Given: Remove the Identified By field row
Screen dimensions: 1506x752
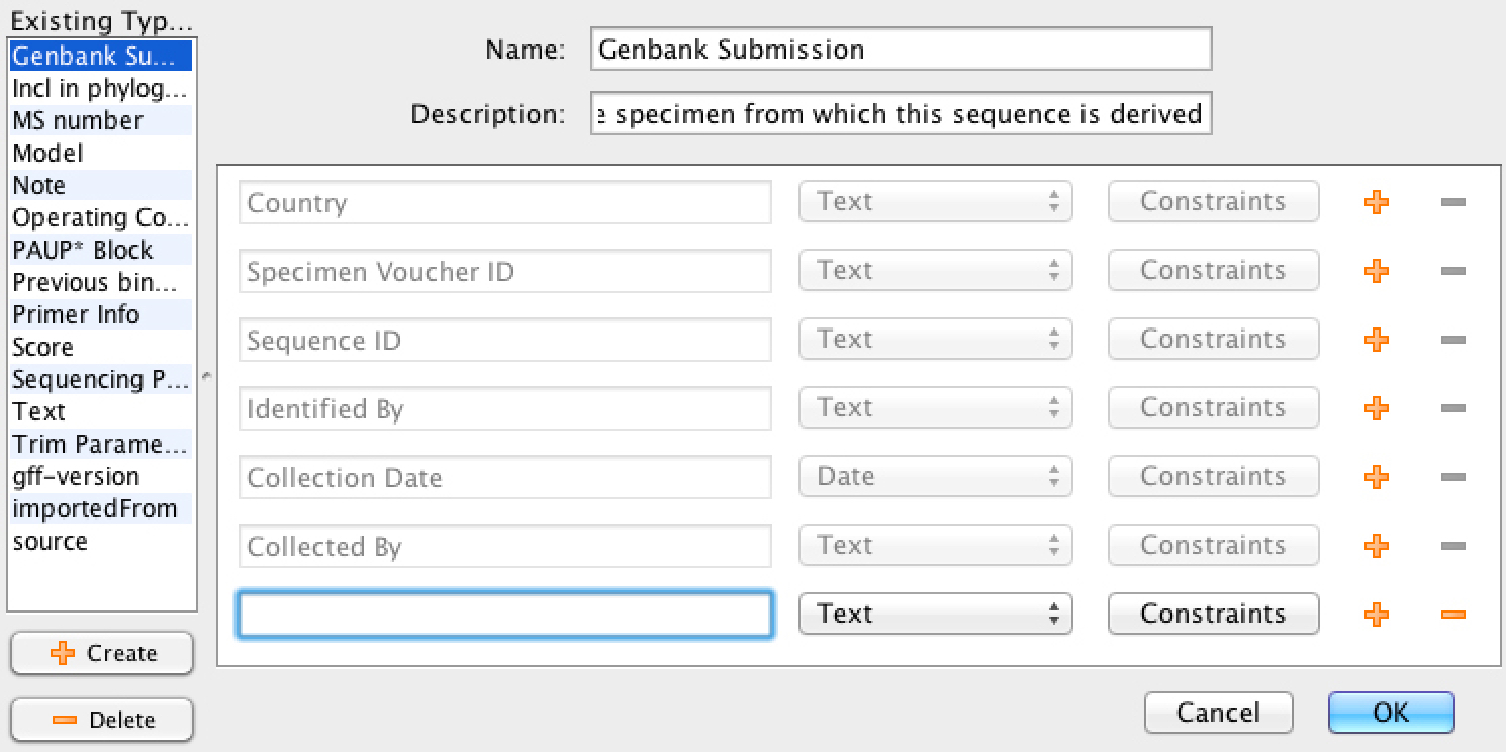Looking at the screenshot, I should [x=1453, y=408].
